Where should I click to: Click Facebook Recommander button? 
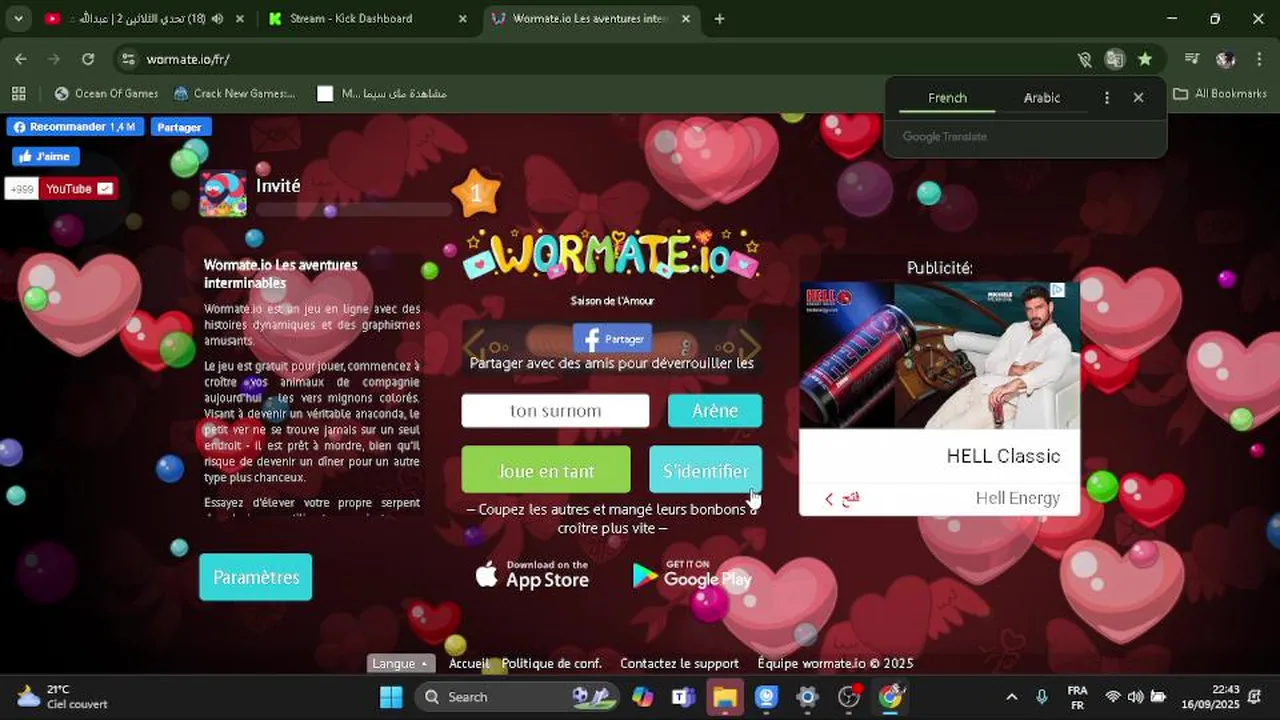(x=75, y=127)
